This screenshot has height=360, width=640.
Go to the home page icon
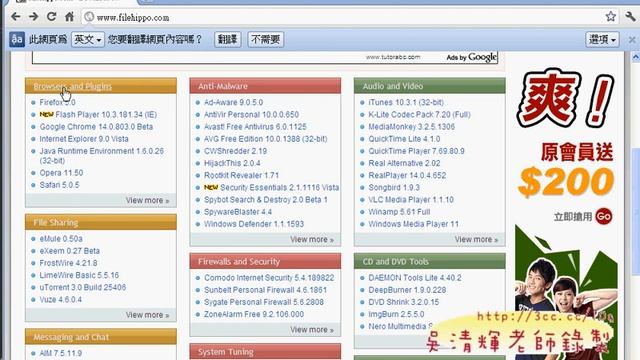pos(69,17)
